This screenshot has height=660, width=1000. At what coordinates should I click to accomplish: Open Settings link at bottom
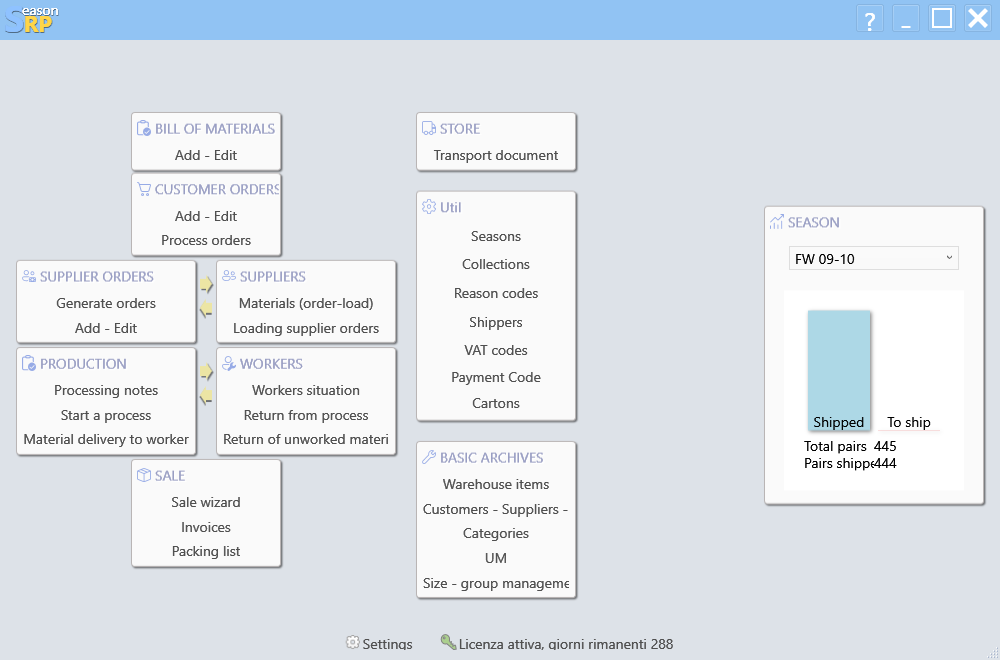388,644
